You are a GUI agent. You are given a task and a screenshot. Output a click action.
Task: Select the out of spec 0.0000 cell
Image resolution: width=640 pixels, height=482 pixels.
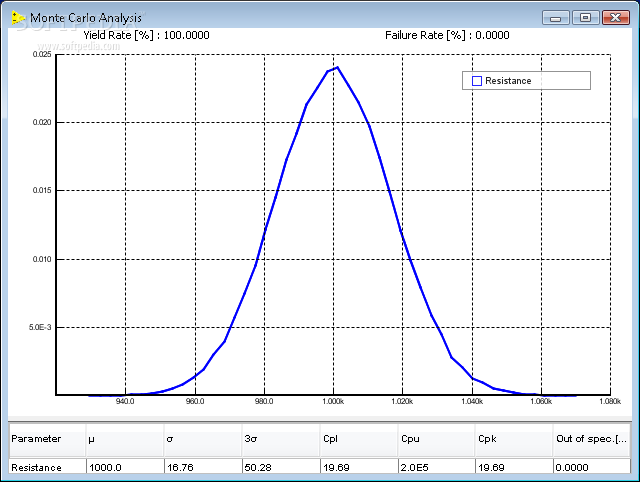(x=592, y=467)
